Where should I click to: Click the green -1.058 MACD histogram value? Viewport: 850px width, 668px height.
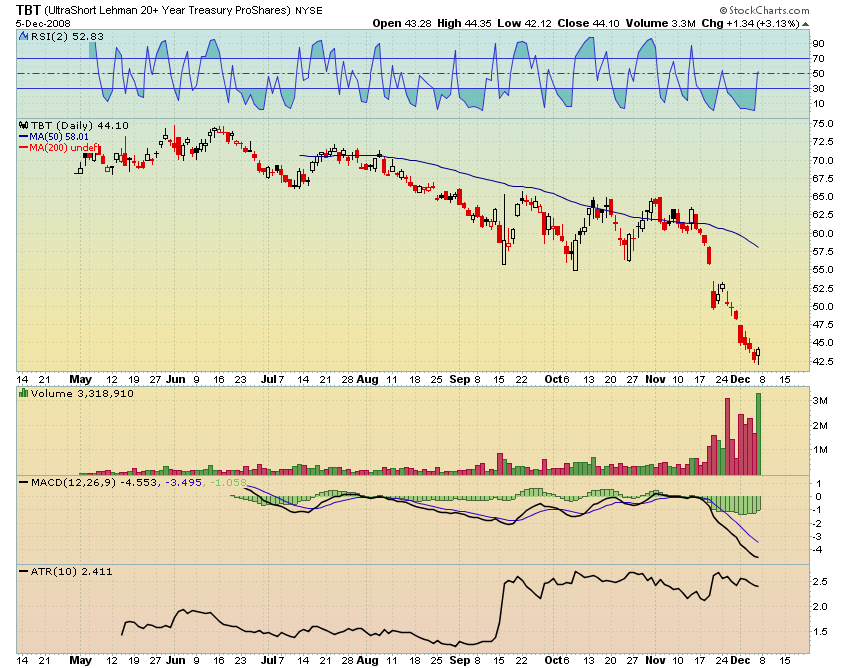tap(228, 482)
